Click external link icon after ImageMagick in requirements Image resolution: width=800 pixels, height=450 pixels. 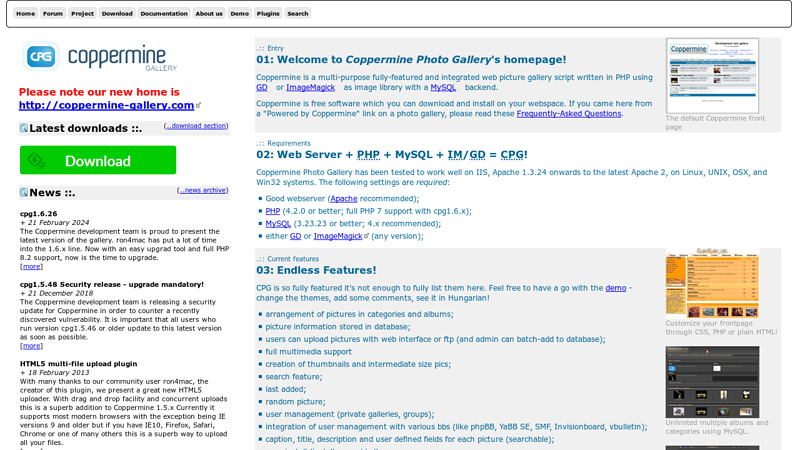point(366,236)
